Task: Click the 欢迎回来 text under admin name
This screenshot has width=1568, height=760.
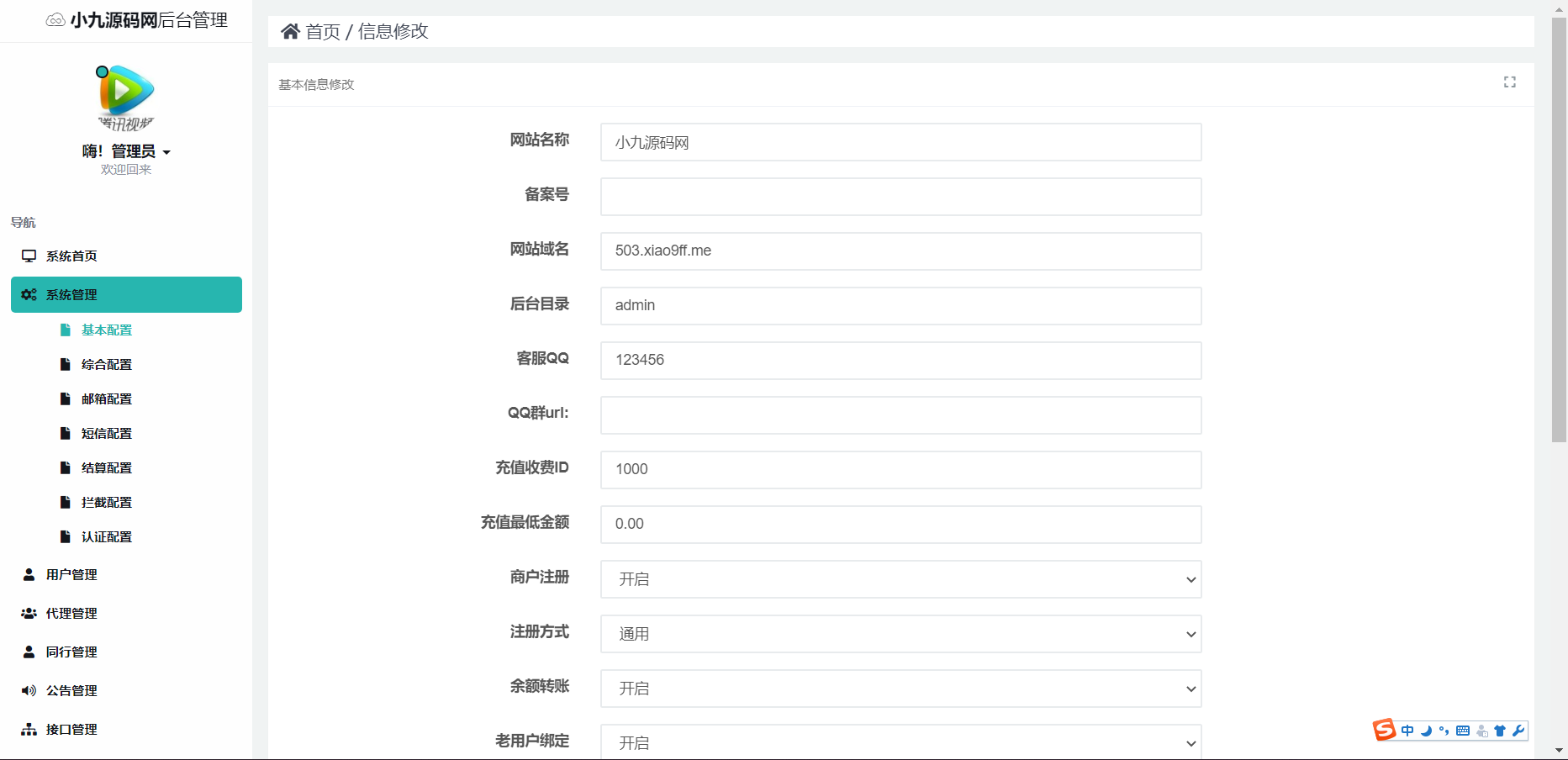Action: tap(126, 169)
